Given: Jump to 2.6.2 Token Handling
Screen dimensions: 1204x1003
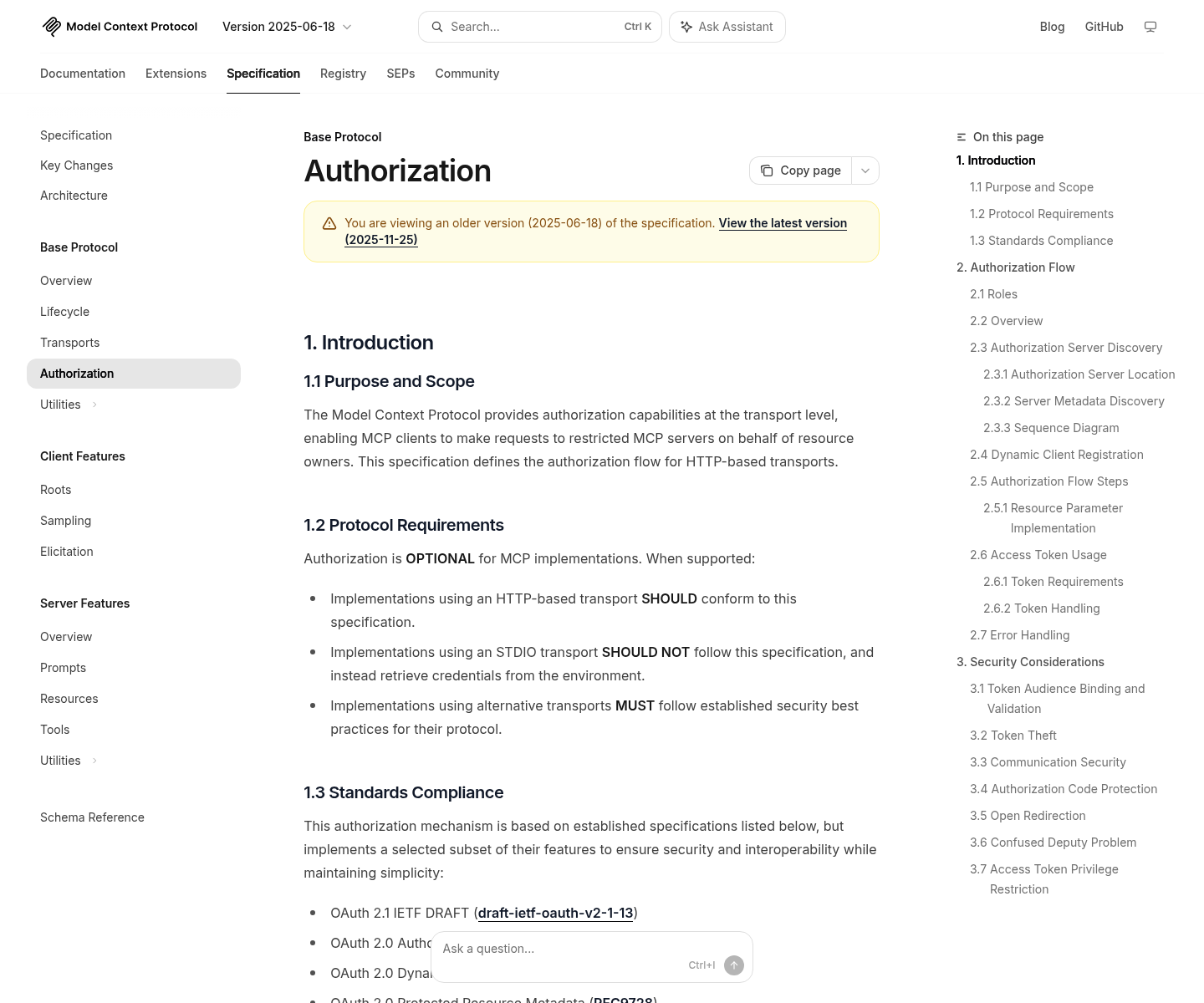Looking at the screenshot, I should pos(1041,608).
